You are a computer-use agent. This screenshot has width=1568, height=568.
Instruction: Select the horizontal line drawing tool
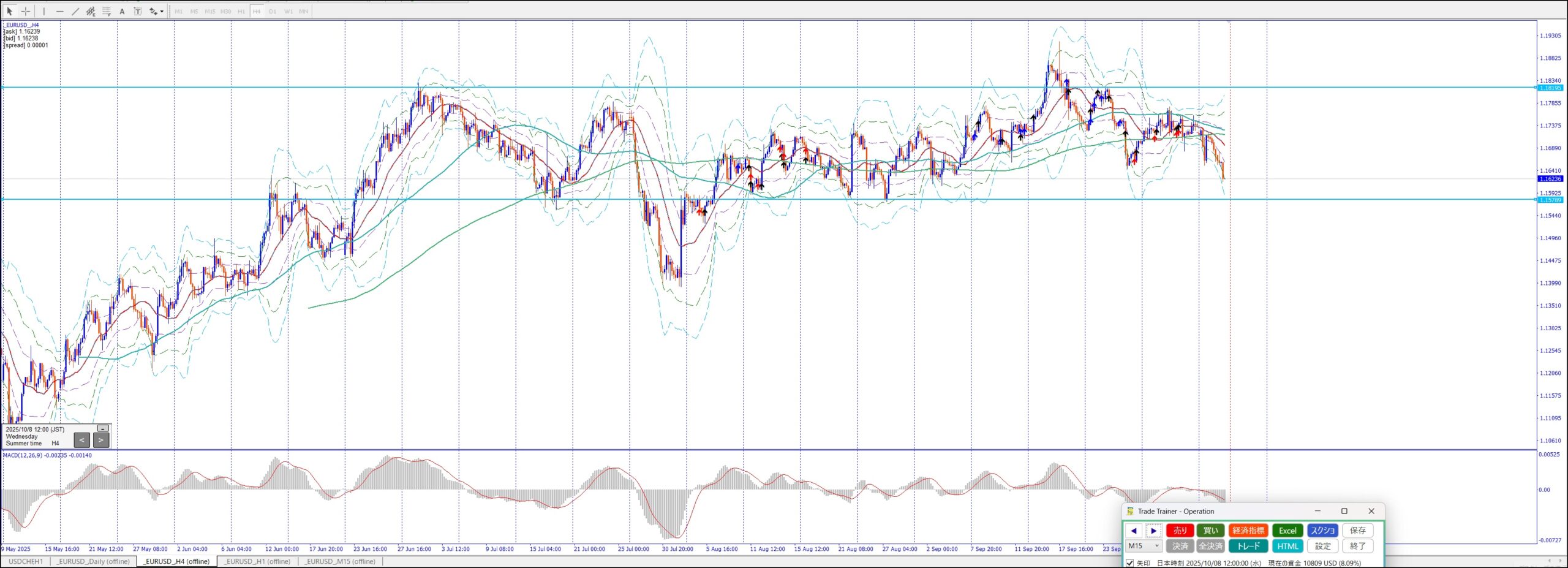(59, 11)
